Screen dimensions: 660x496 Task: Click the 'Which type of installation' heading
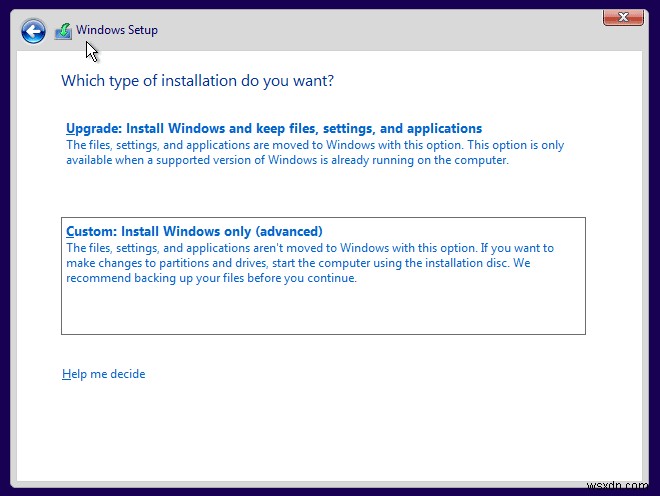(x=197, y=80)
